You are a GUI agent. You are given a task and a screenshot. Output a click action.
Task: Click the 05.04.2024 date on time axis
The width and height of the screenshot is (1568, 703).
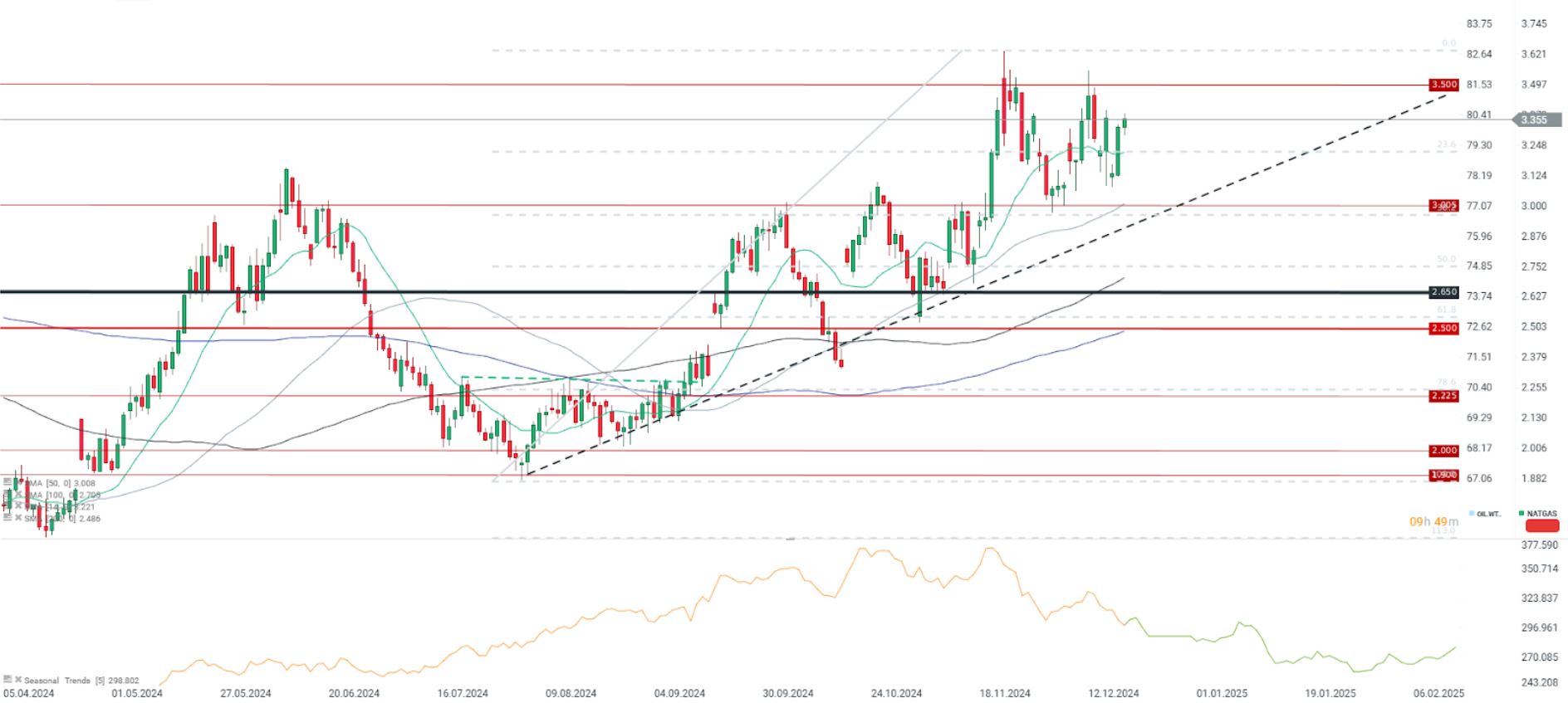pos(29,693)
